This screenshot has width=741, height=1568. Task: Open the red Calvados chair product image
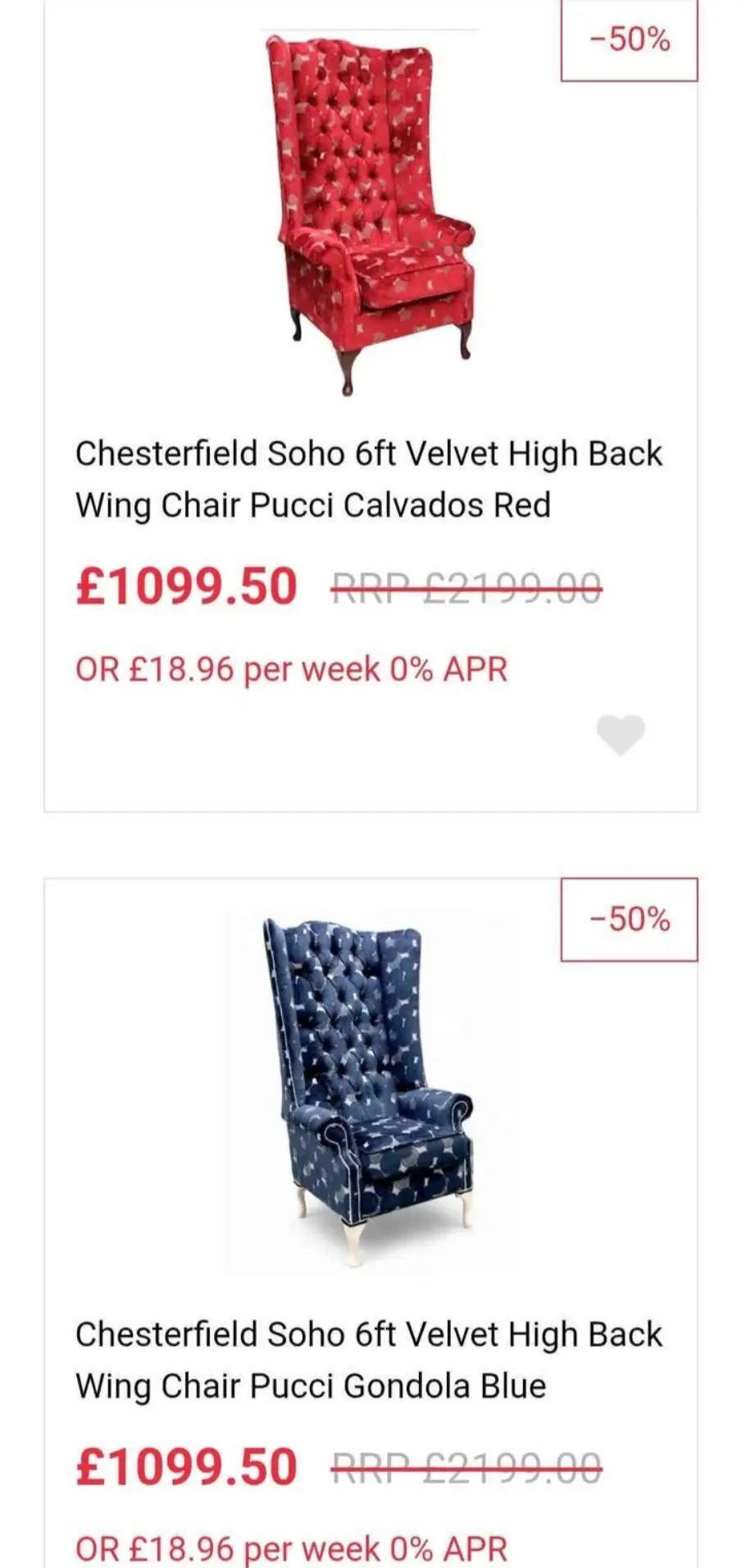(x=370, y=213)
